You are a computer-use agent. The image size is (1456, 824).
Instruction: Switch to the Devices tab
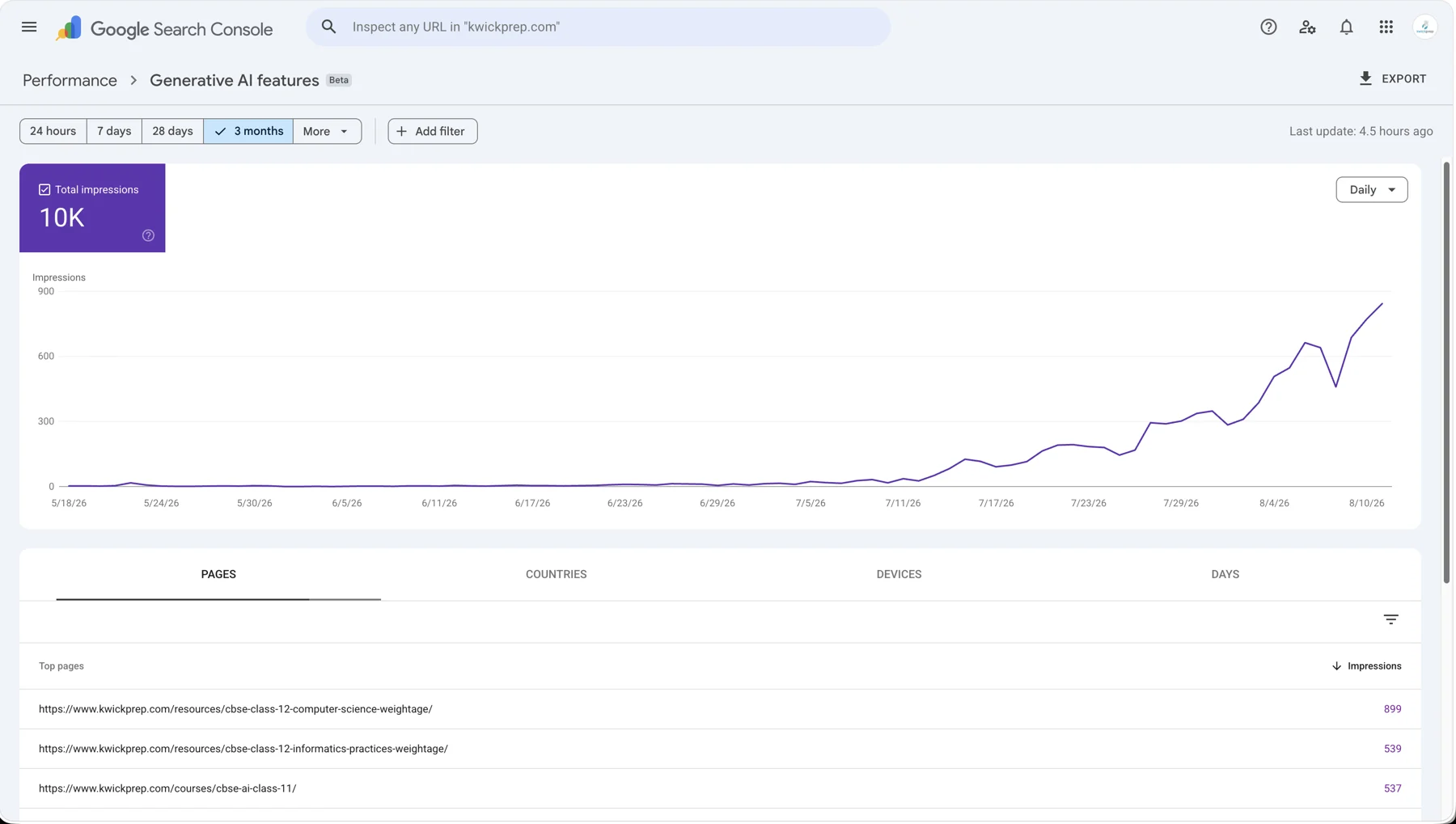tap(899, 574)
